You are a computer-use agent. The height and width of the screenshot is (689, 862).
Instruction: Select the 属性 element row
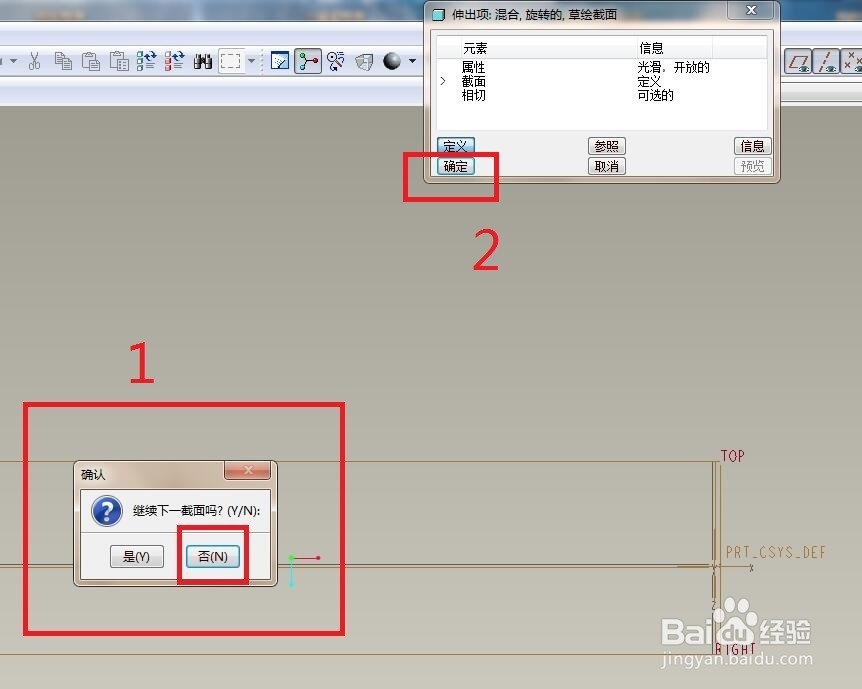[x=601, y=67]
